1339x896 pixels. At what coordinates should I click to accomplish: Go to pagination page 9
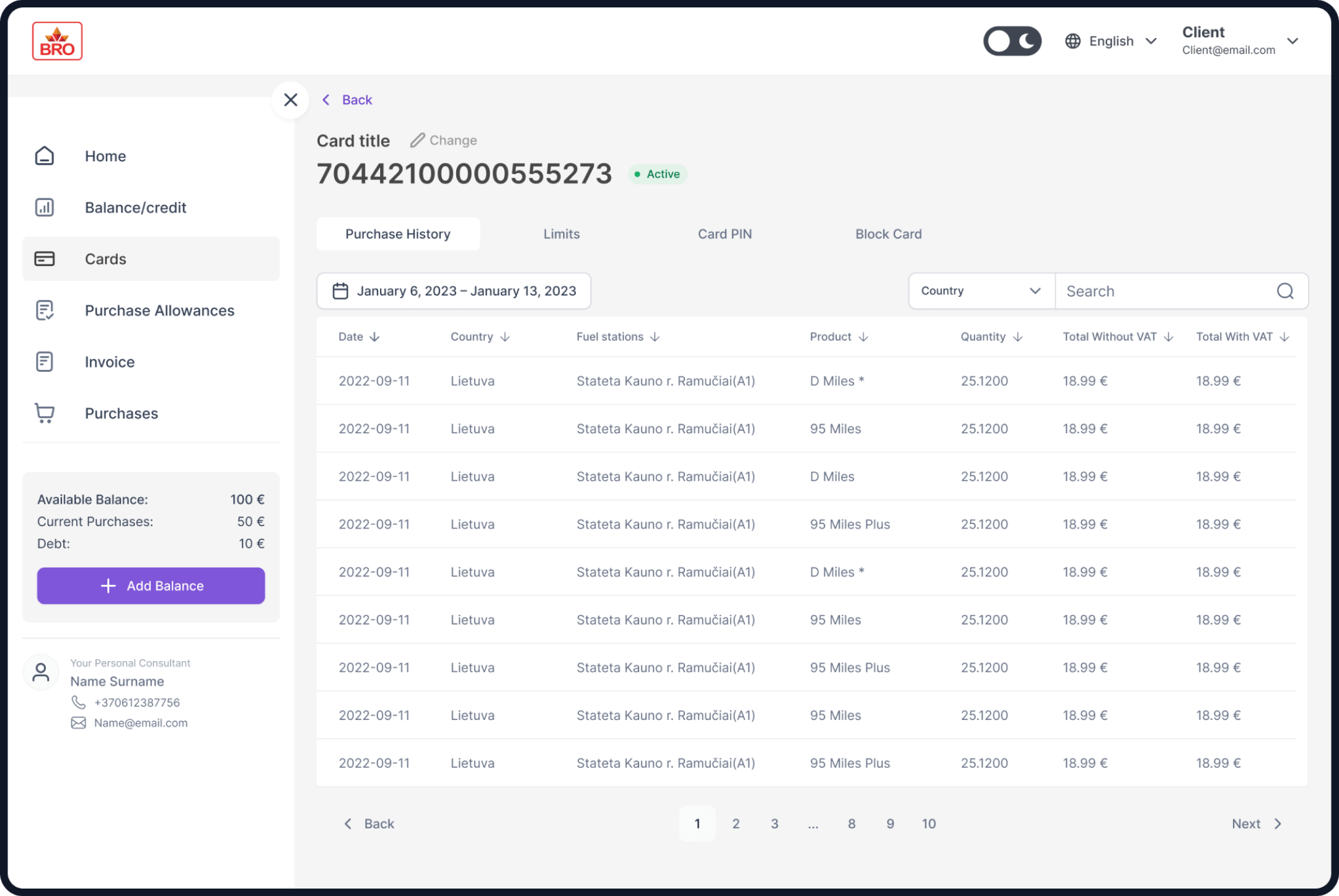pos(890,824)
